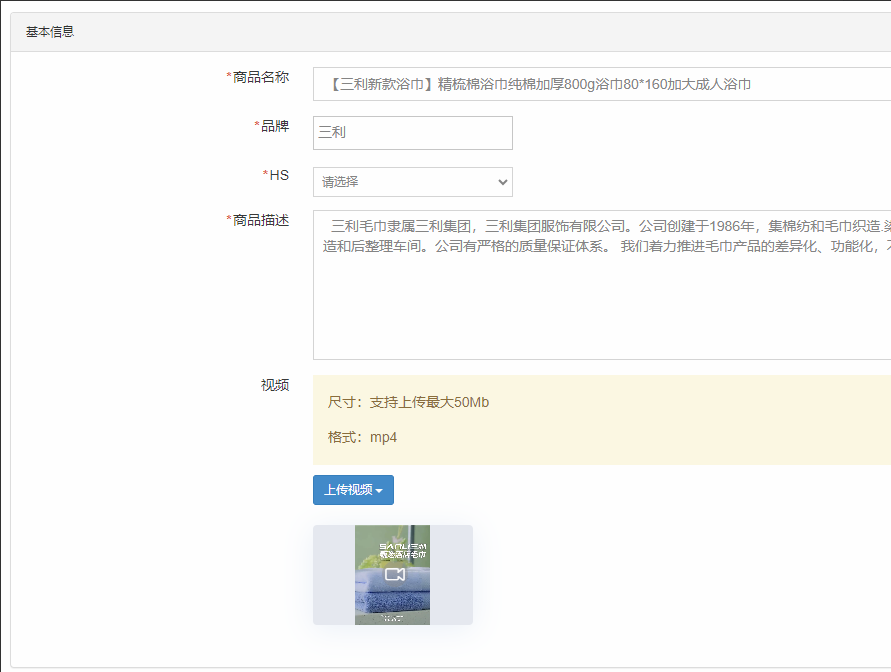Click the text 尺寸：支持上传最大50Mb
Image resolution: width=891 pixels, height=672 pixels.
click(408, 402)
